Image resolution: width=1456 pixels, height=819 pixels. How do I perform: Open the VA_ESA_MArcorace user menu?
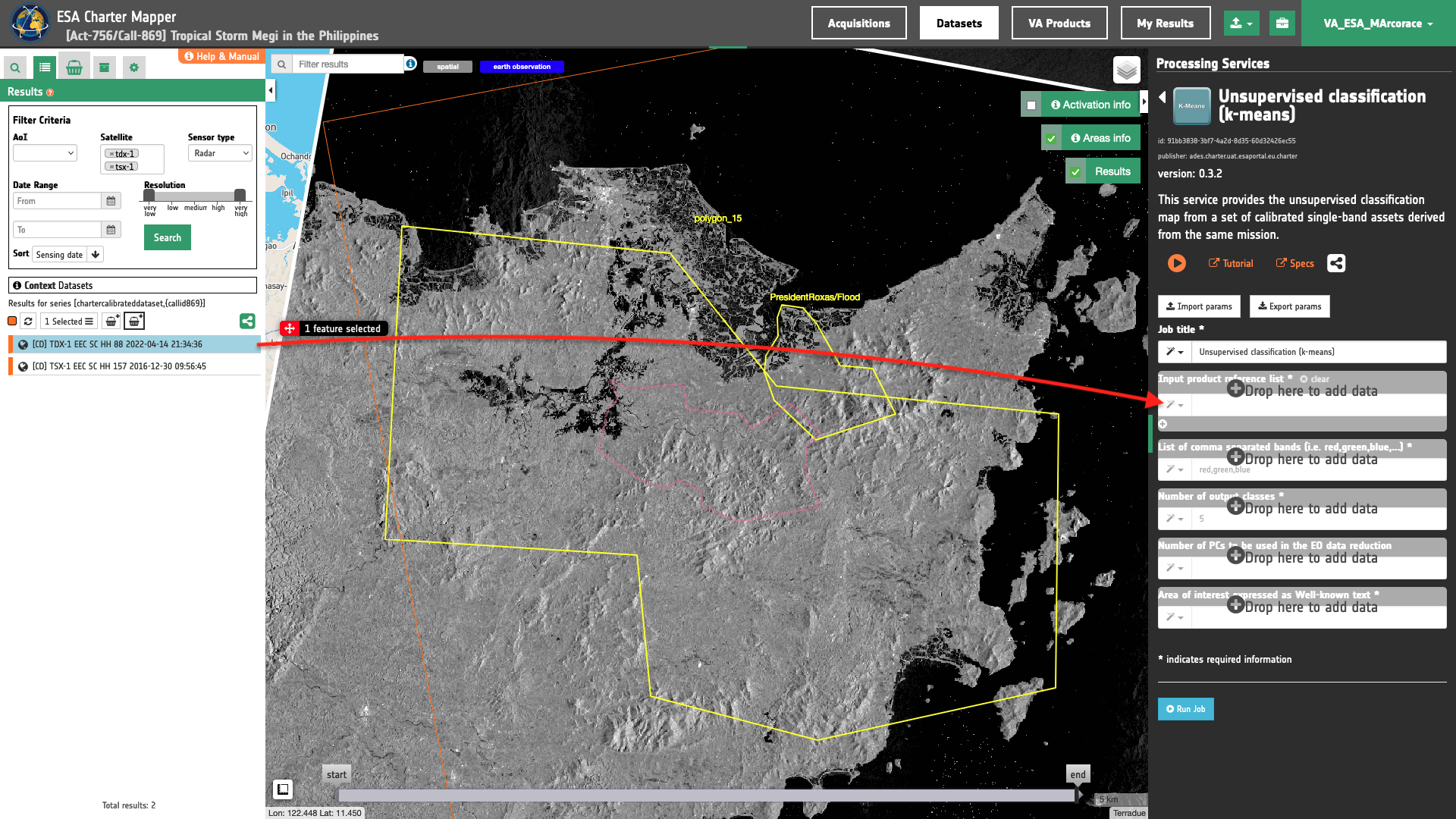[x=1378, y=24]
